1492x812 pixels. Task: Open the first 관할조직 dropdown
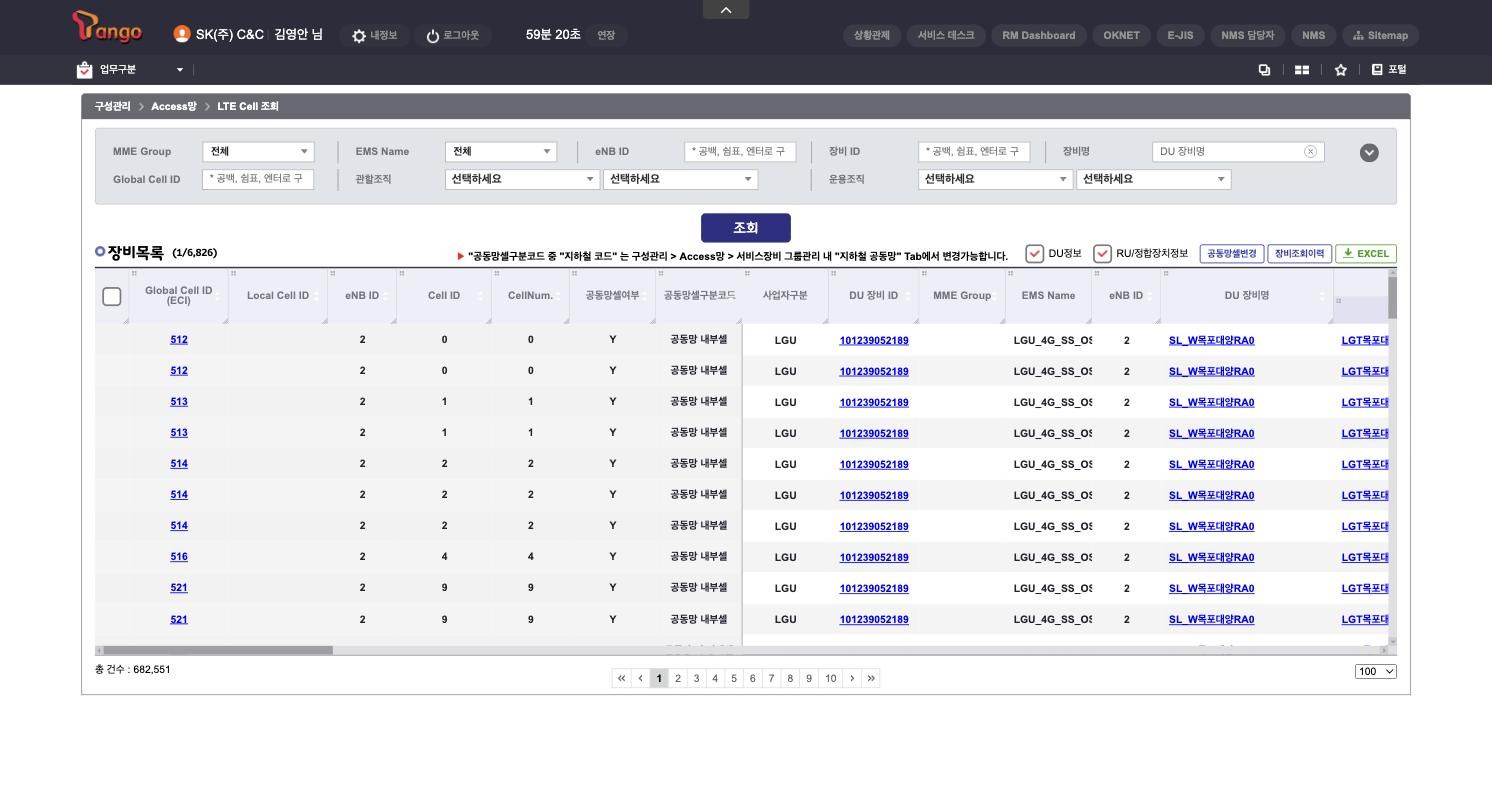522,179
